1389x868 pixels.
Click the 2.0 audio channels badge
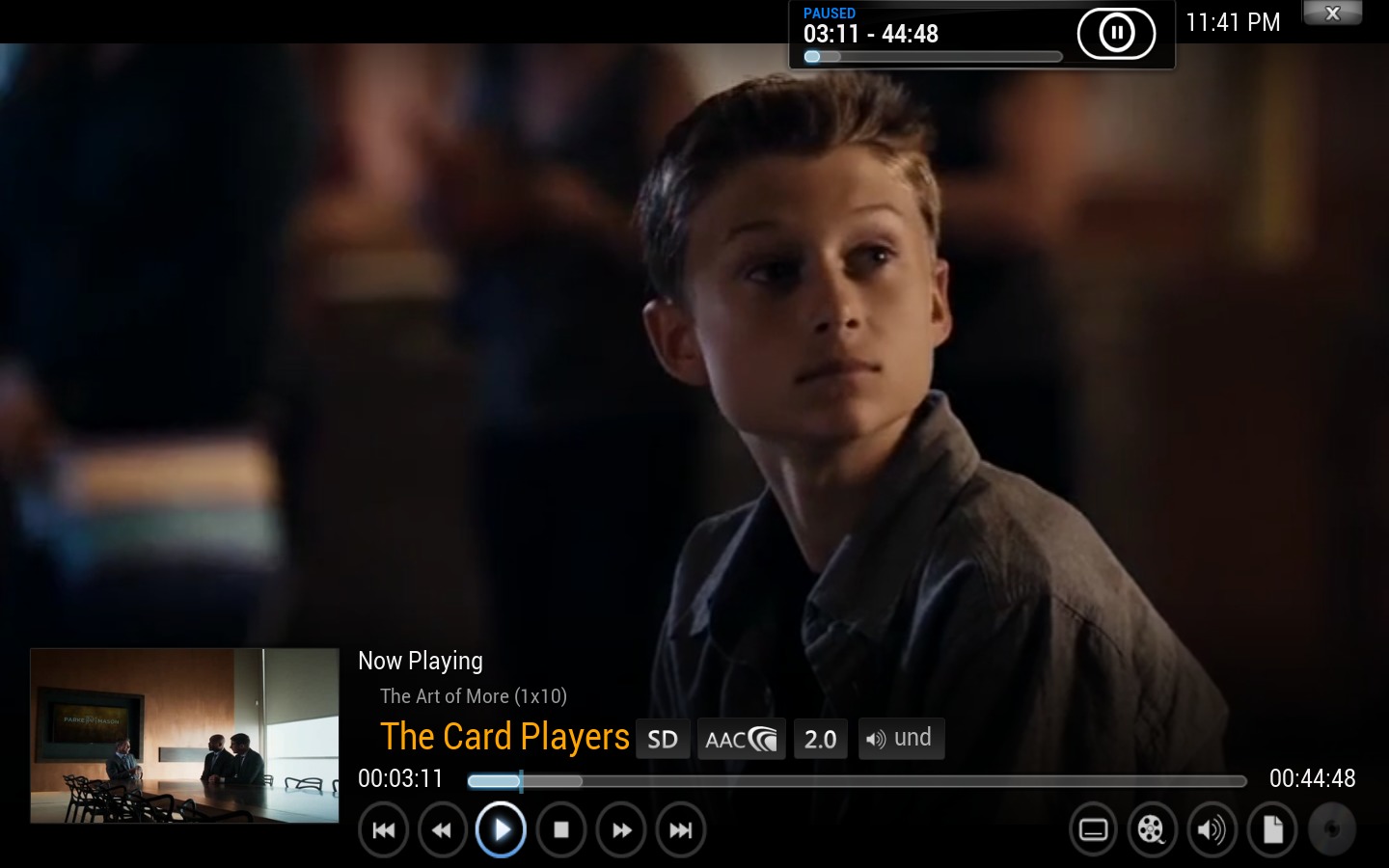pyautogui.click(x=820, y=740)
